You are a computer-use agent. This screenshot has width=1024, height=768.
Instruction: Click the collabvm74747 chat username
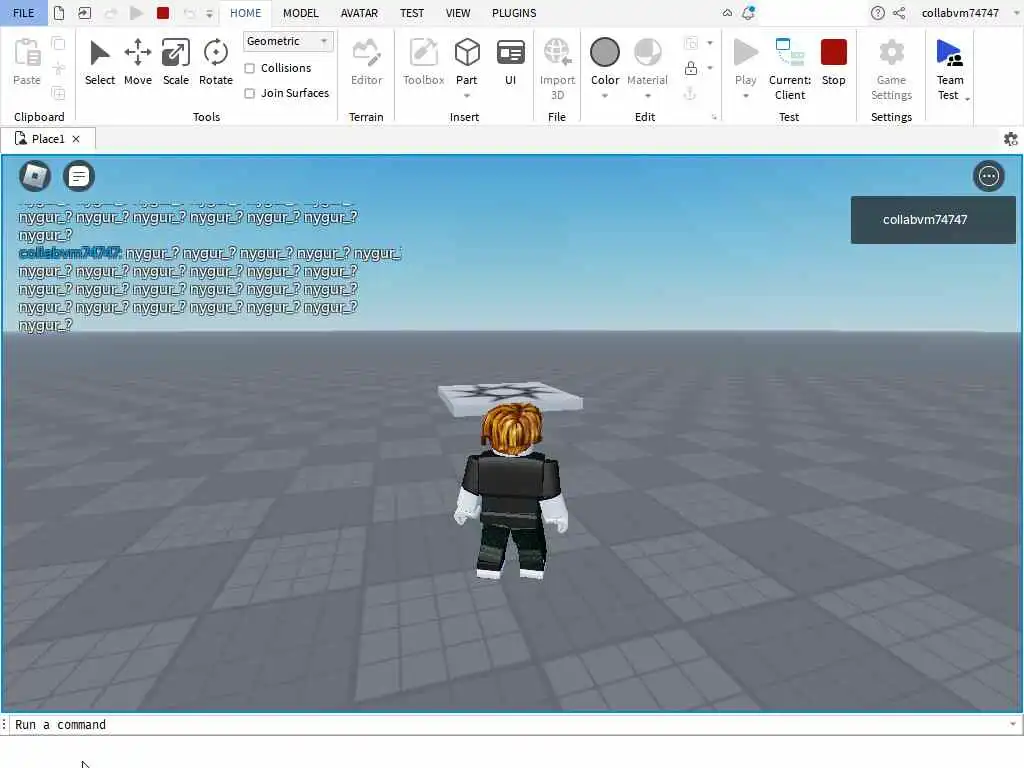[x=70, y=253]
